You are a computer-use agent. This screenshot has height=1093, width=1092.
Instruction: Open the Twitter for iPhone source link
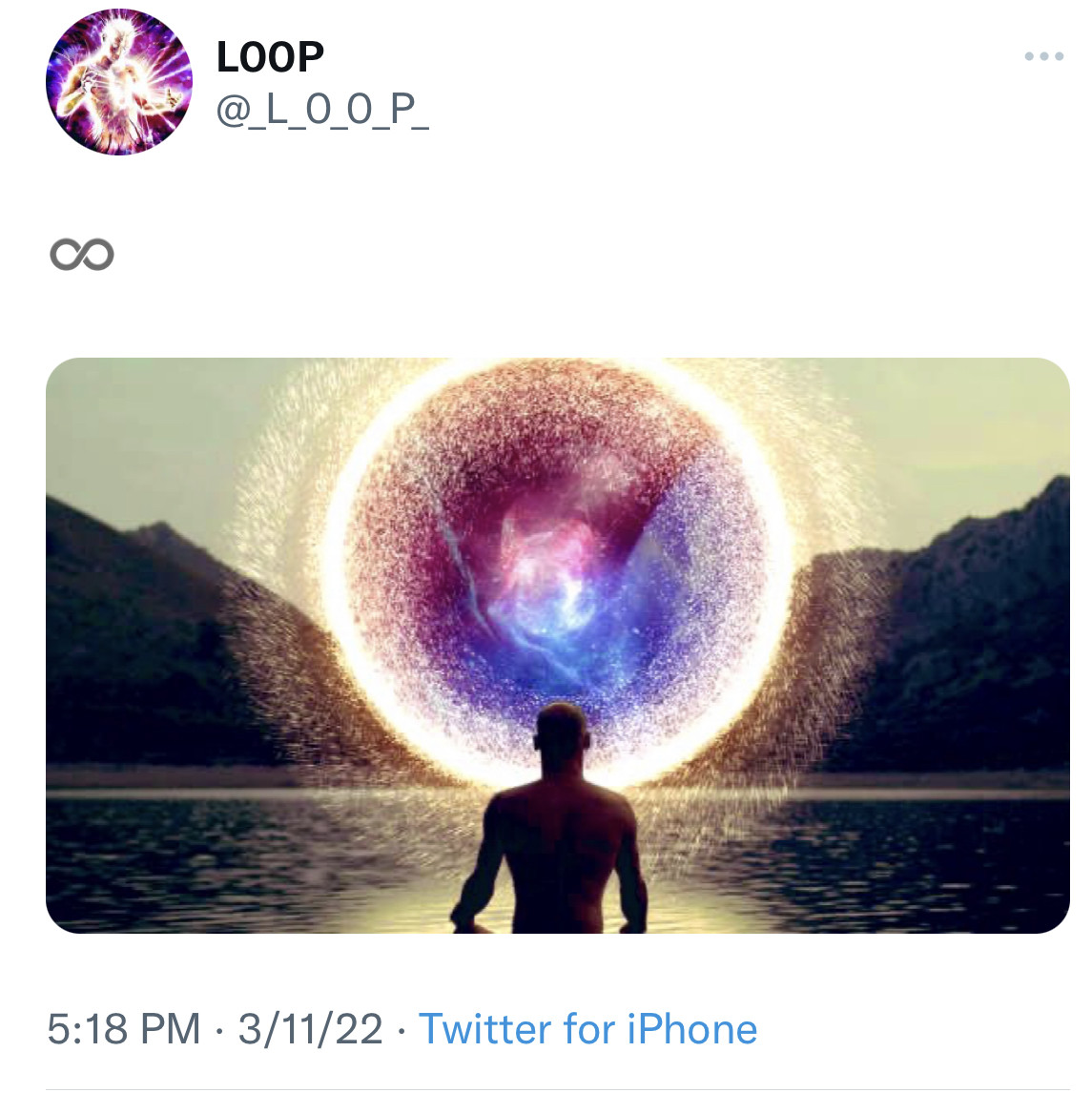click(587, 1030)
